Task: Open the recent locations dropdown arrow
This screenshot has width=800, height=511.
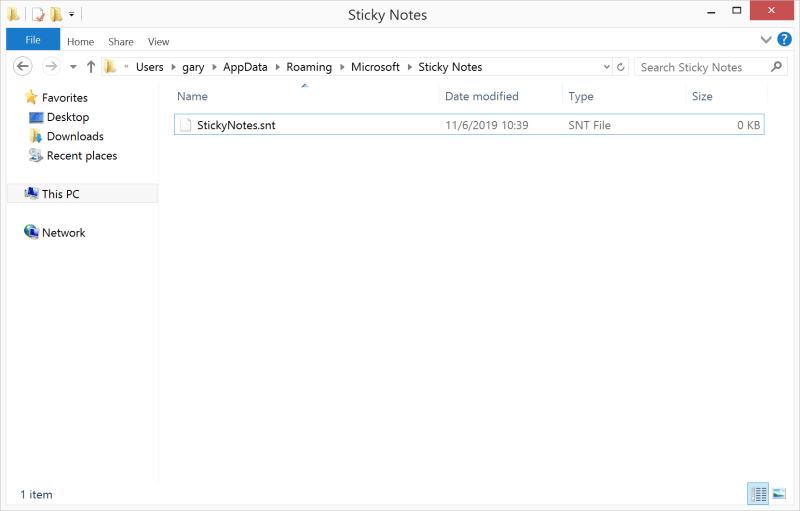Action: [x=73, y=67]
